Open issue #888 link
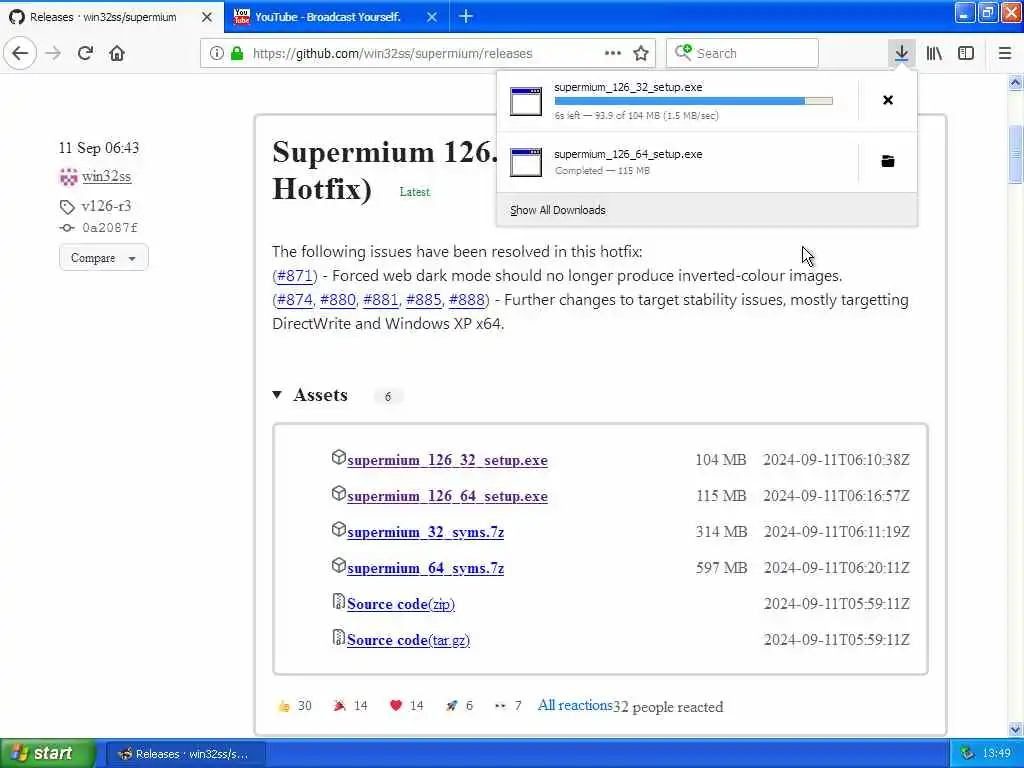Image resolution: width=1024 pixels, height=768 pixels. tap(467, 300)
